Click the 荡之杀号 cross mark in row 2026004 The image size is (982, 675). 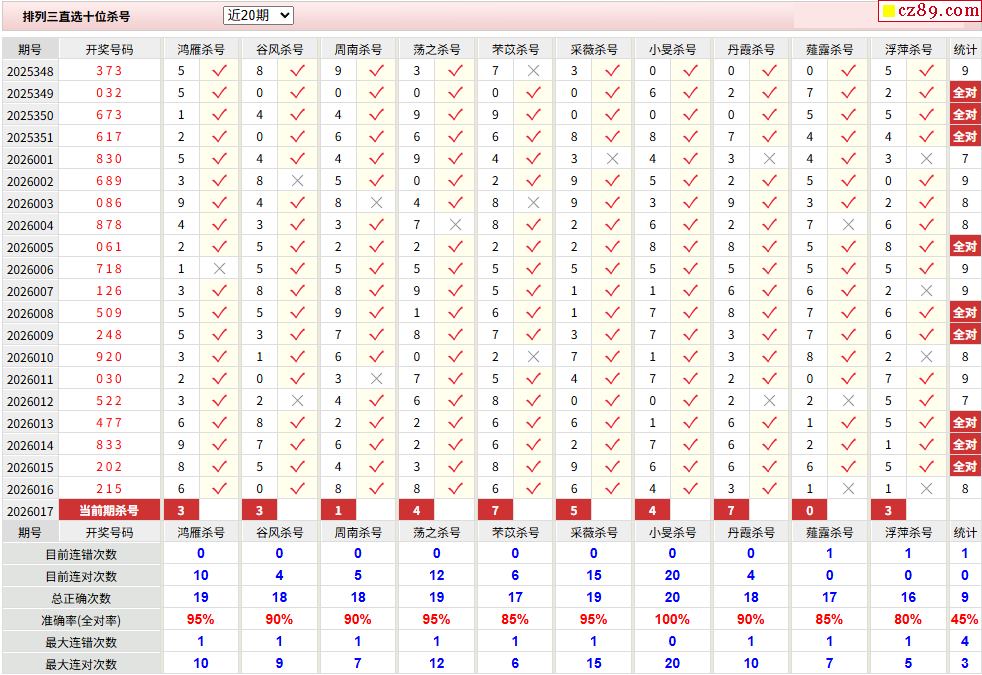[x=455, y=225]
